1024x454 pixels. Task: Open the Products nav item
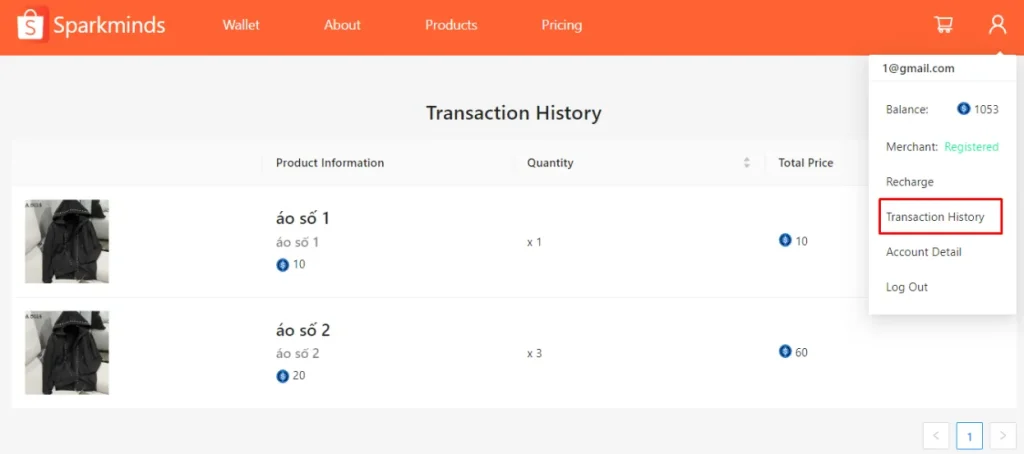tap(451, 25)
